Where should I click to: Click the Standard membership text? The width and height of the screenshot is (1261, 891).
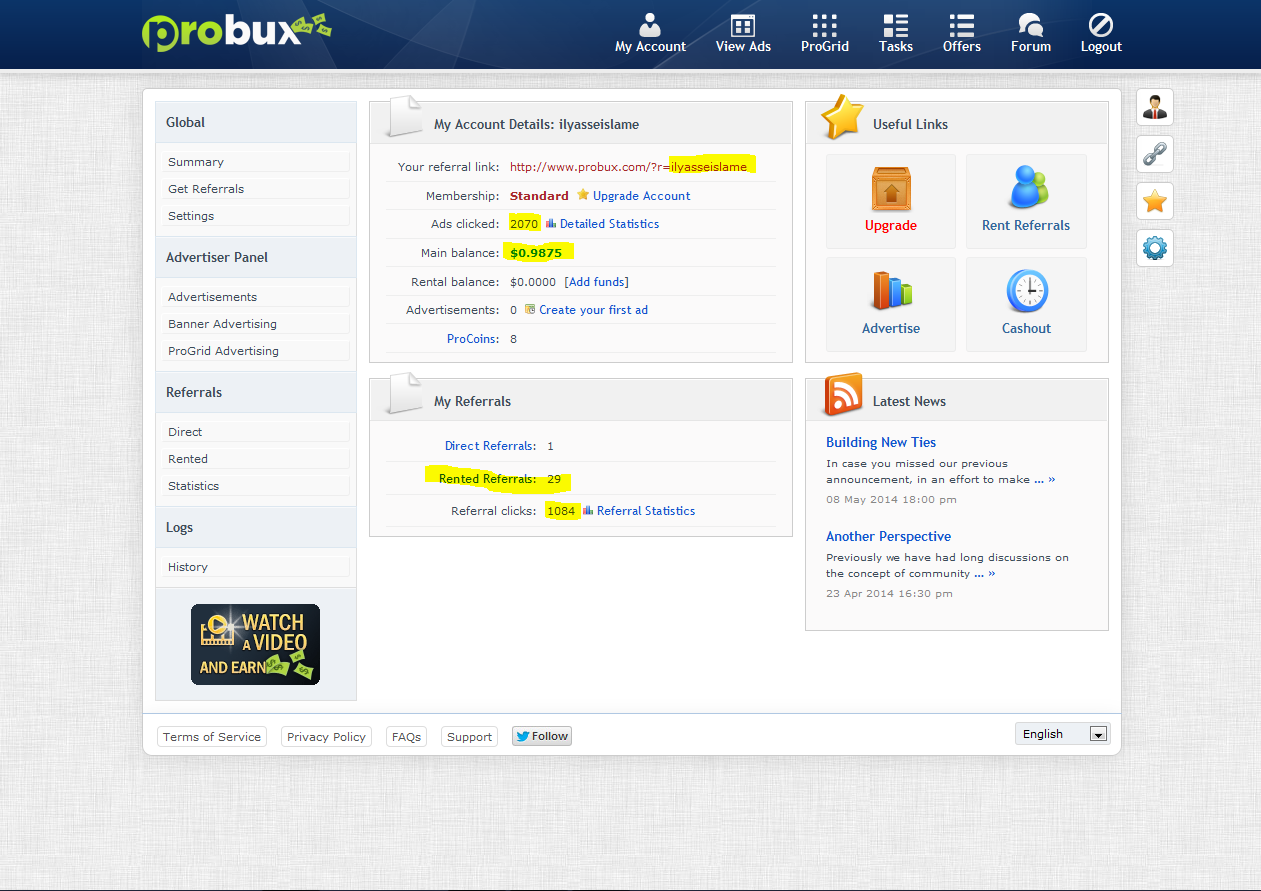click(539, 196)
